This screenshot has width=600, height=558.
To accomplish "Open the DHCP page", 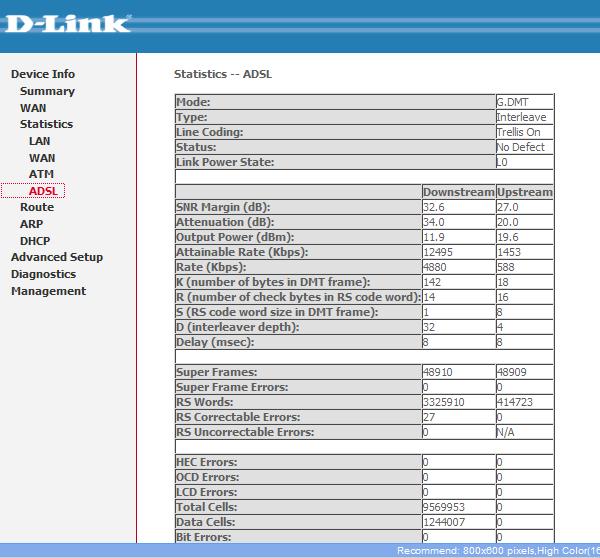I will click(x=35, y=241).
